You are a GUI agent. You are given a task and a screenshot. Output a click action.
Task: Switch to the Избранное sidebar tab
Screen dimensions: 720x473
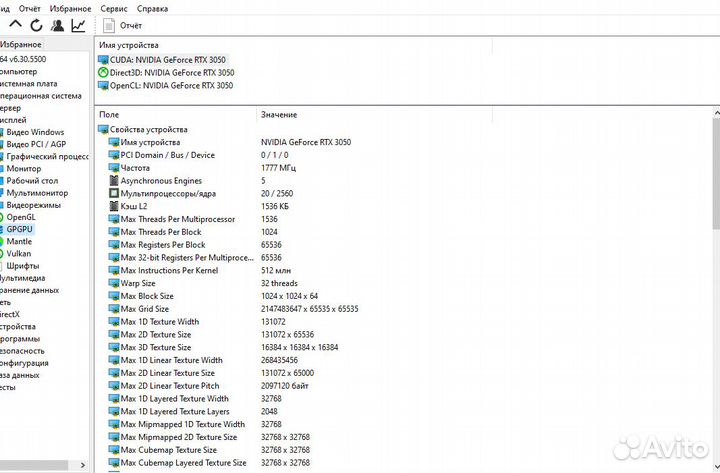coord(21,45)
